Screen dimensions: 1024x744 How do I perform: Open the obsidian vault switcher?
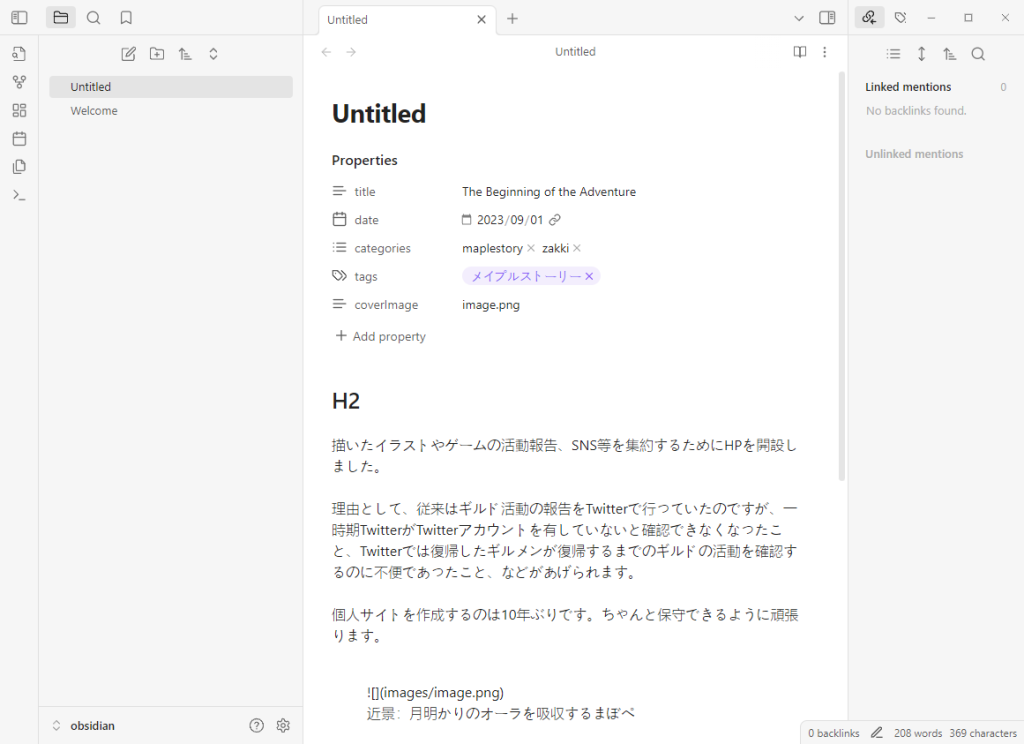pos(85,725)
